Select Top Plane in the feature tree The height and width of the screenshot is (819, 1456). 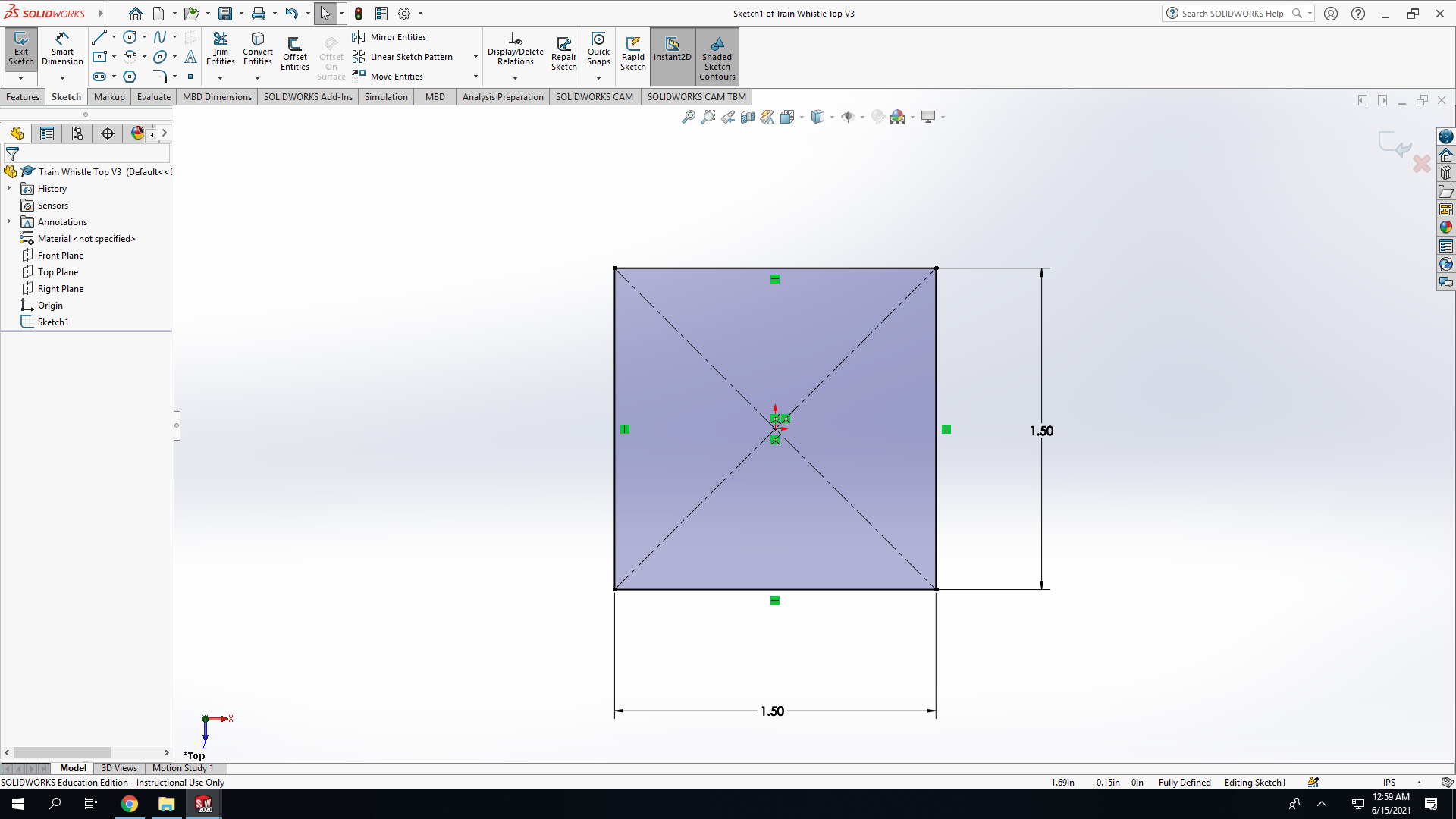point(58,272)
